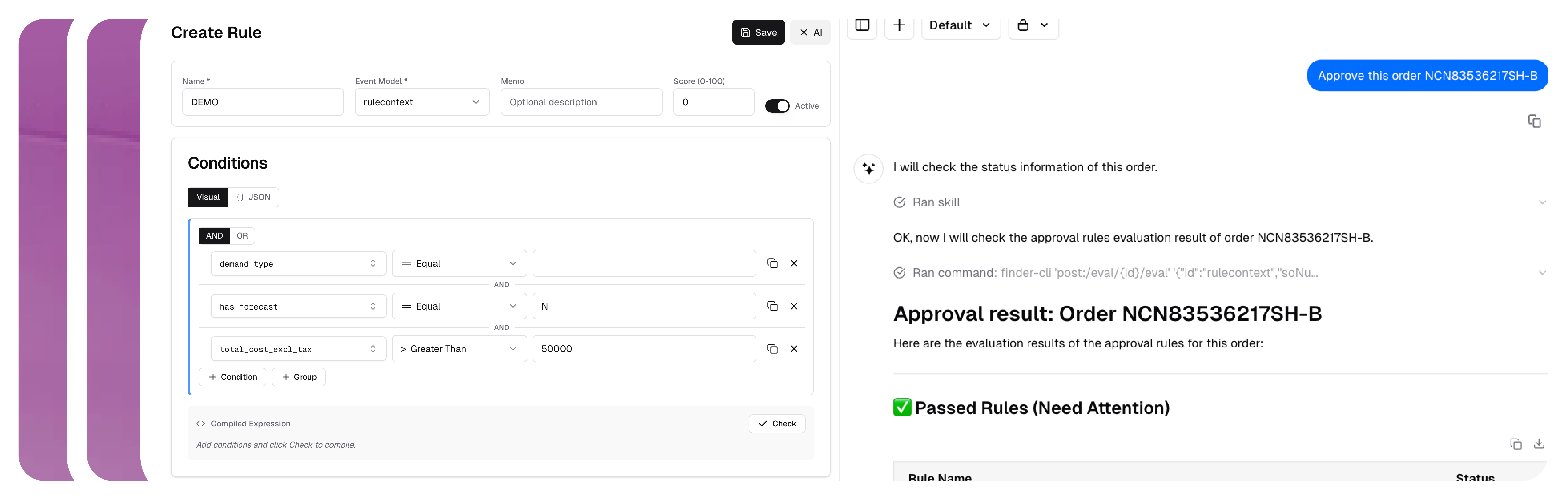Screen dimensions: 1568x501
Task: Duplicate the total_cost_excl_tax condition
Action: point(773,349)
